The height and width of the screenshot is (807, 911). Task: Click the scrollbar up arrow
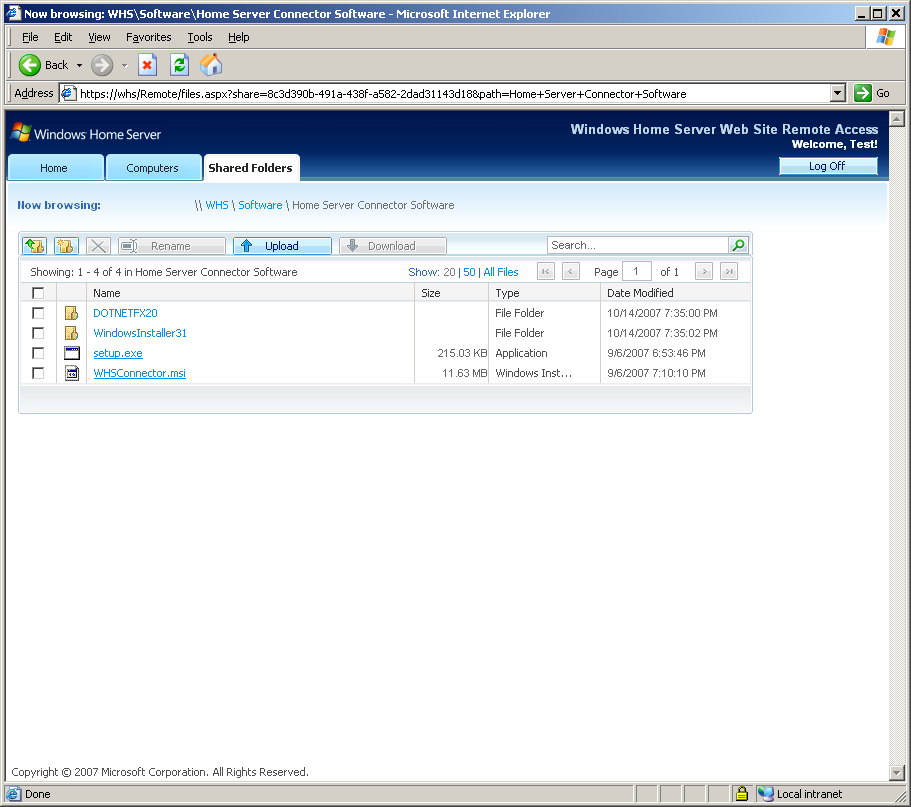896,119
